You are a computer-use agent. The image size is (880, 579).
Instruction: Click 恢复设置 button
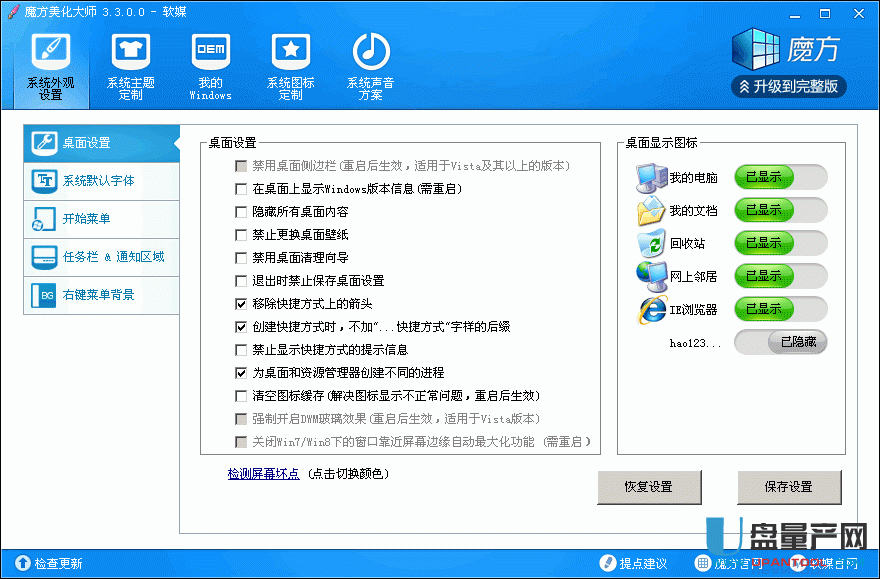click(649, 487)
